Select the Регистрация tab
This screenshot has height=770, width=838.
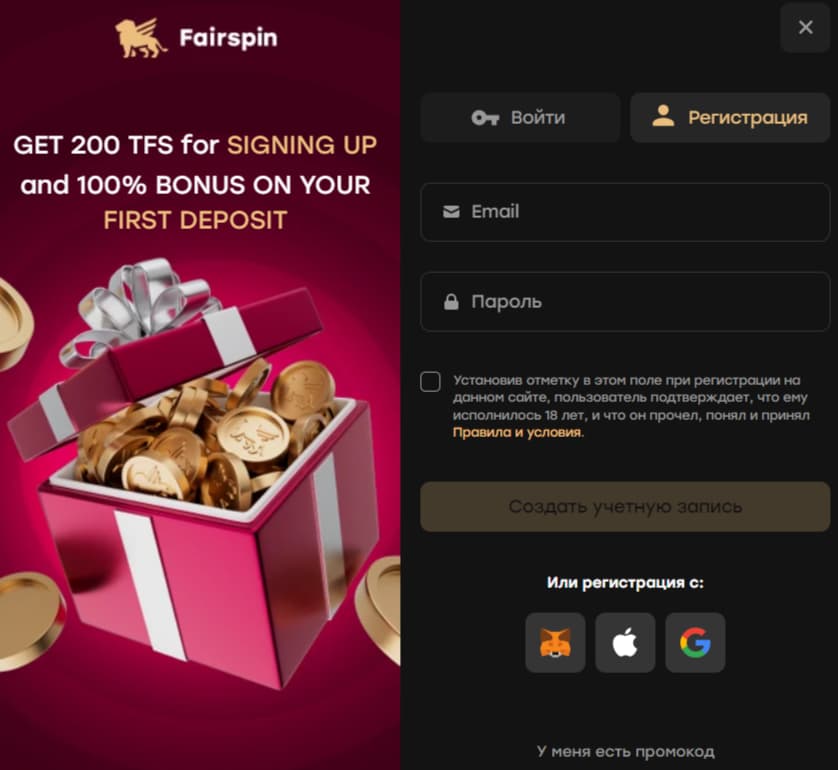tap(730, 118)
